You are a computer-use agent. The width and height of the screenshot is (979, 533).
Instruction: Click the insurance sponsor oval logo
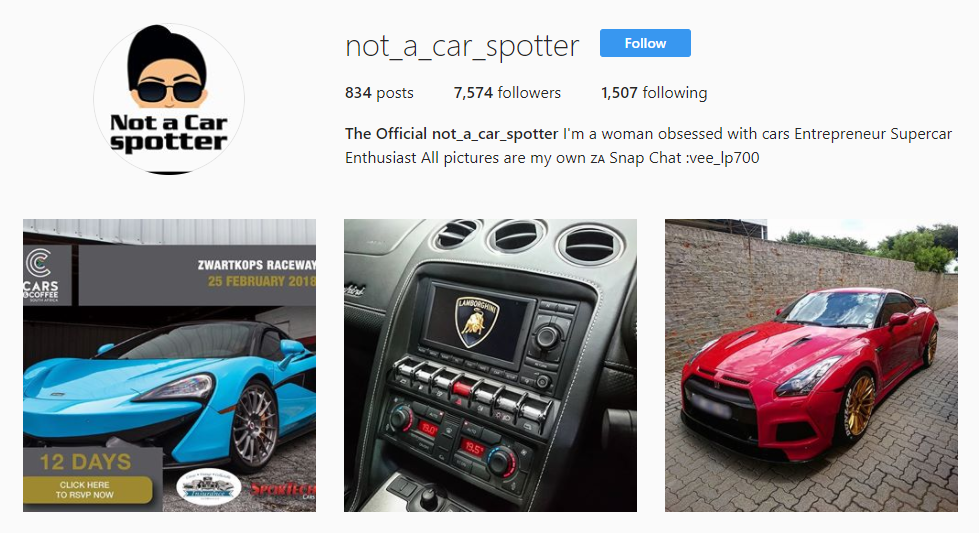pyautogui.click(x=209, y=486)
